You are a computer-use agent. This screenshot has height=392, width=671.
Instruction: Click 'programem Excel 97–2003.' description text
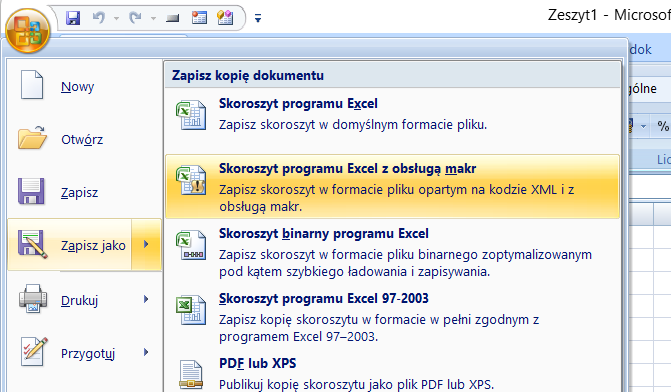click(x=299, y=337)
